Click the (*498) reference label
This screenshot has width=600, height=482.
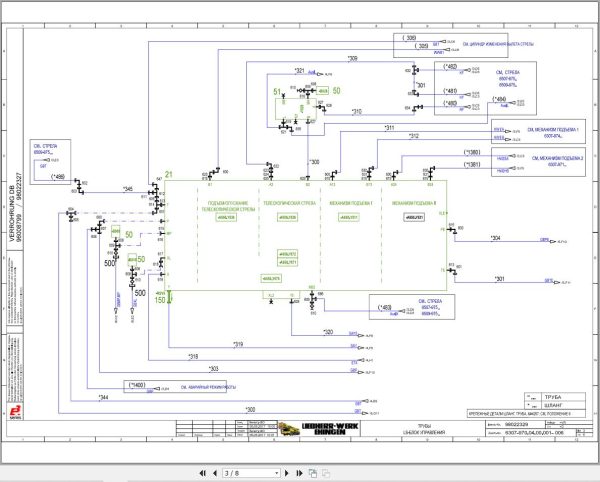pyautogui.click(x=58, y=177)
